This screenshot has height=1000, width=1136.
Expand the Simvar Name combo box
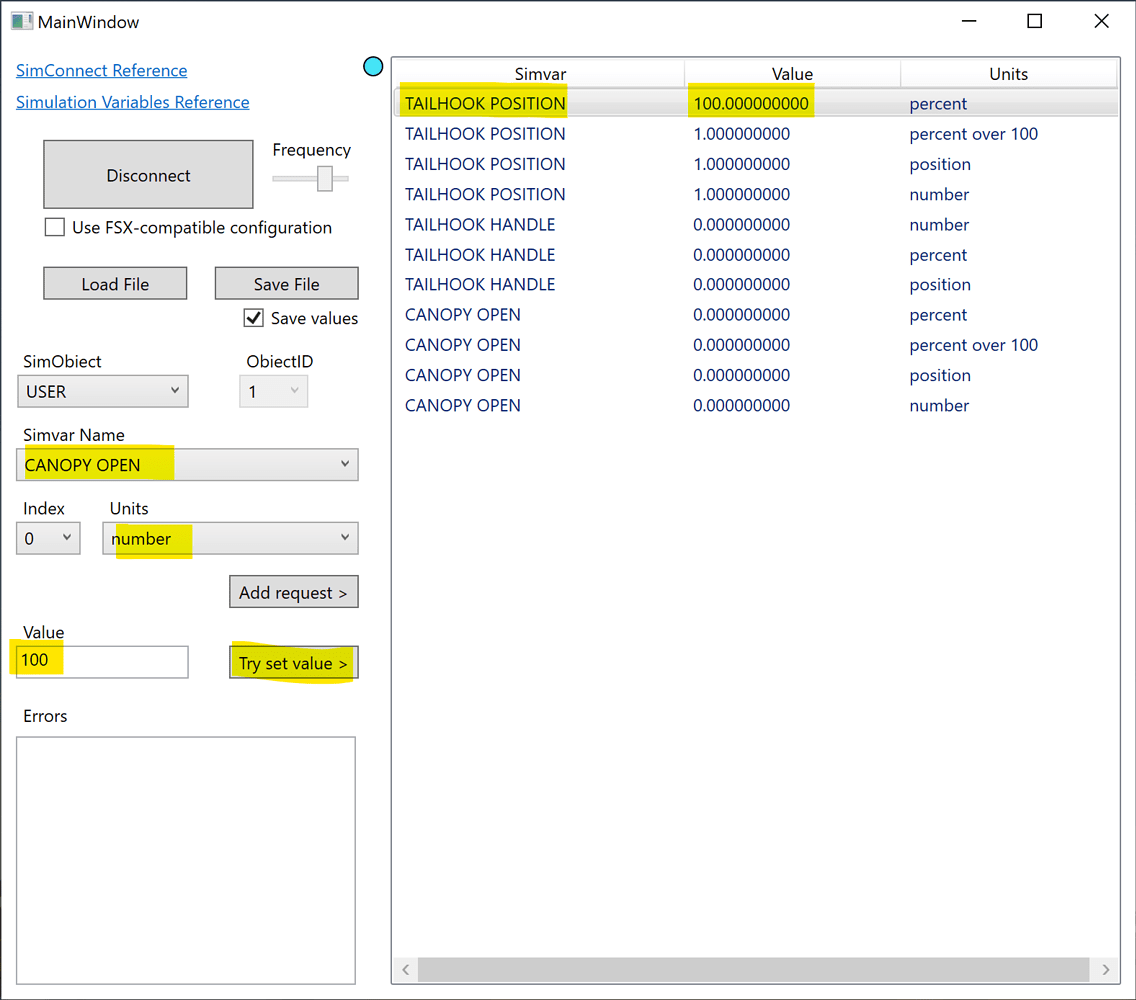[x=187, y=465]
